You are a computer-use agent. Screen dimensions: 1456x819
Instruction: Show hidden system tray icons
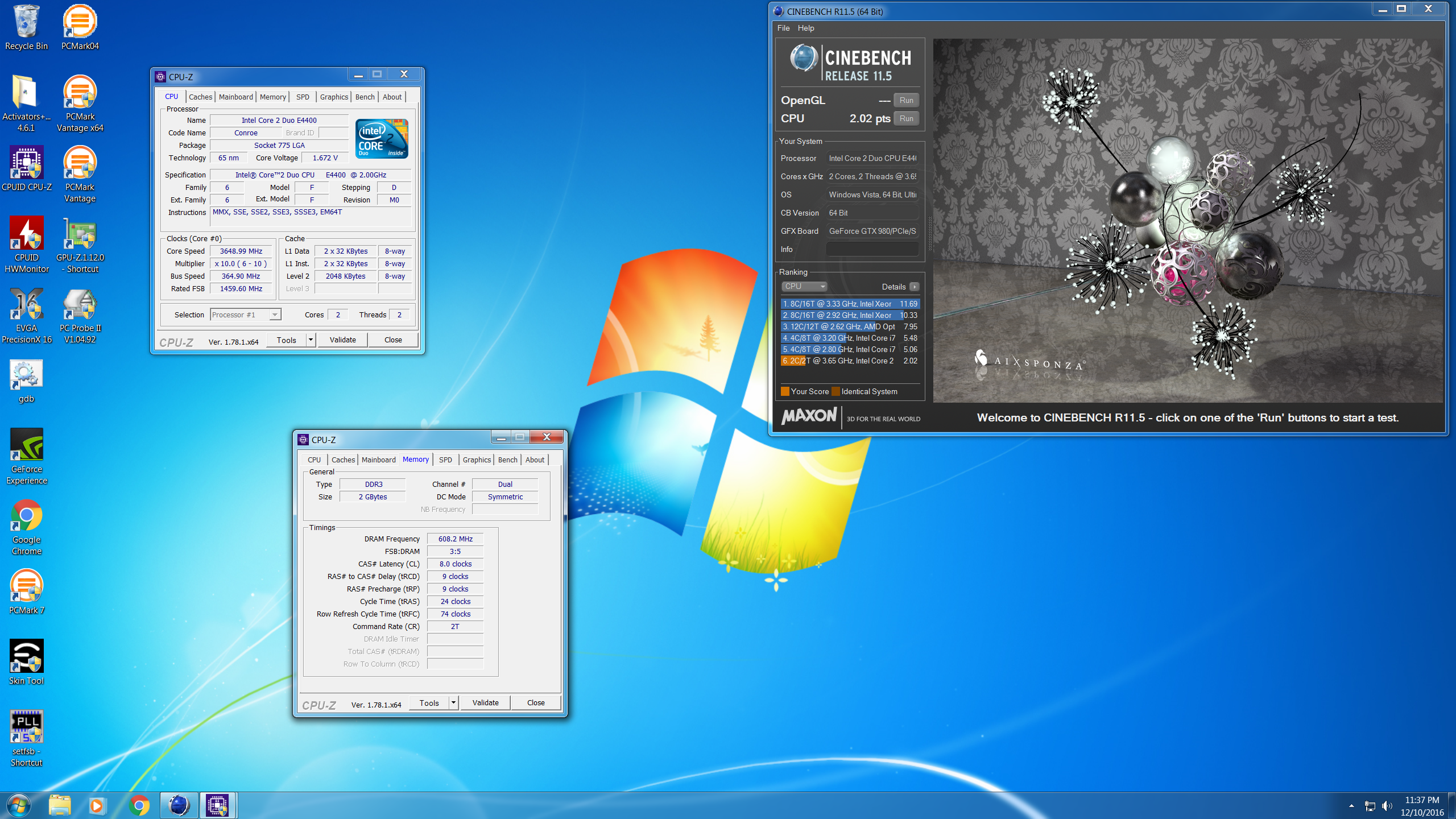pyautogui.click(x=1351, y=805)
